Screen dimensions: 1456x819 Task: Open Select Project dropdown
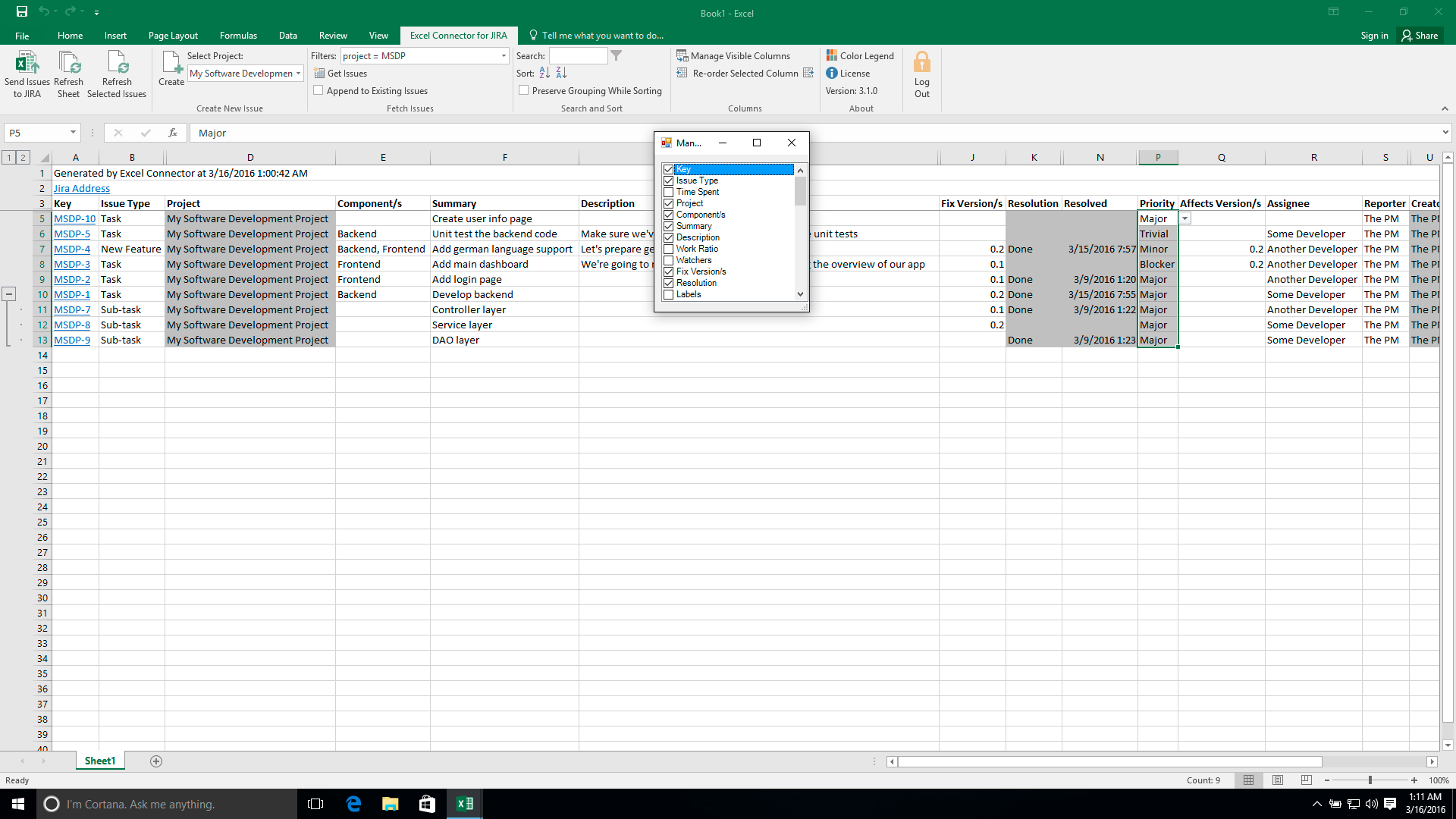(298, 74)
